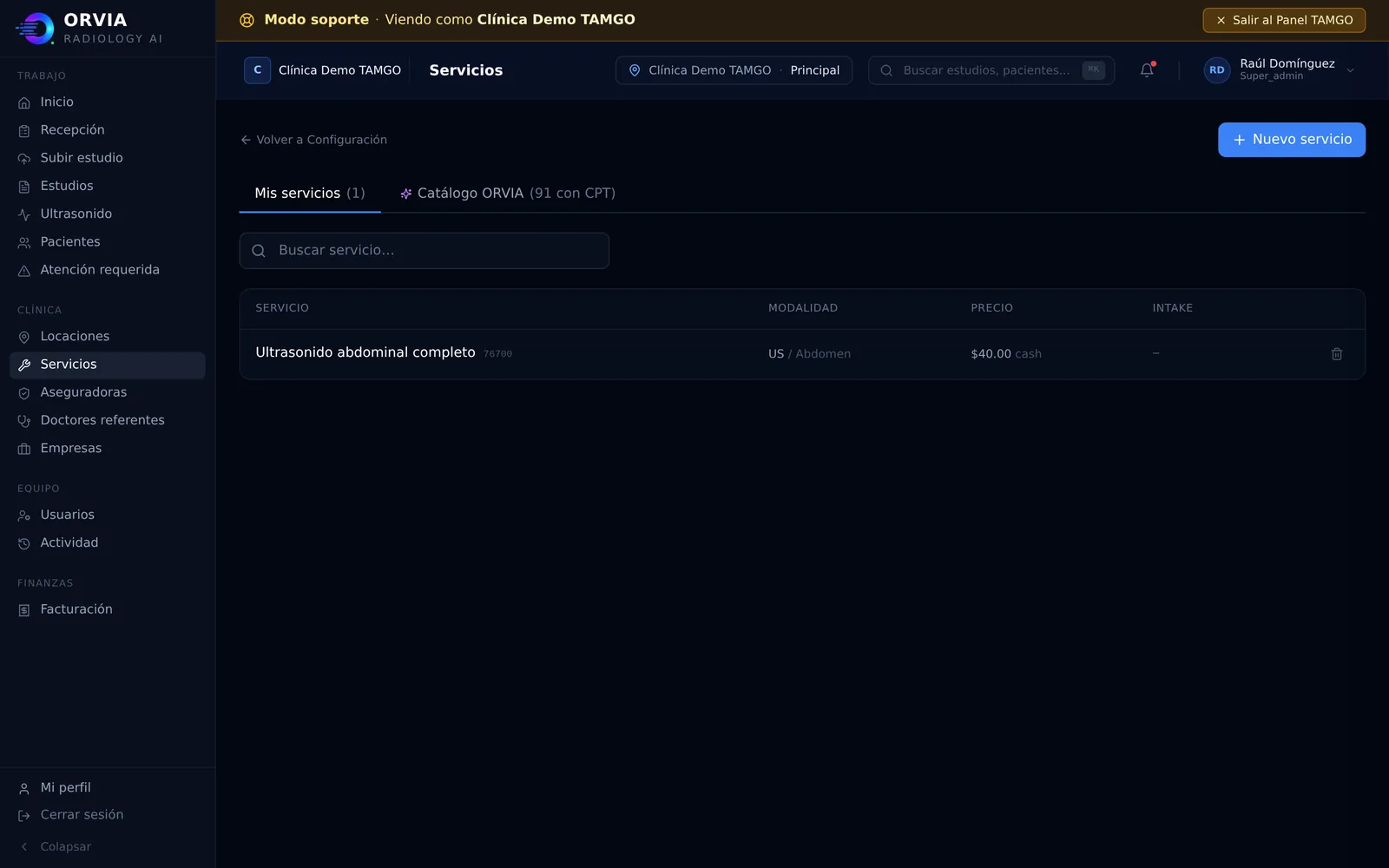The height and width of the screenshot is (868, 1389).
Task: Click the Nuevo servicio button
Action: pos(1292,140)
